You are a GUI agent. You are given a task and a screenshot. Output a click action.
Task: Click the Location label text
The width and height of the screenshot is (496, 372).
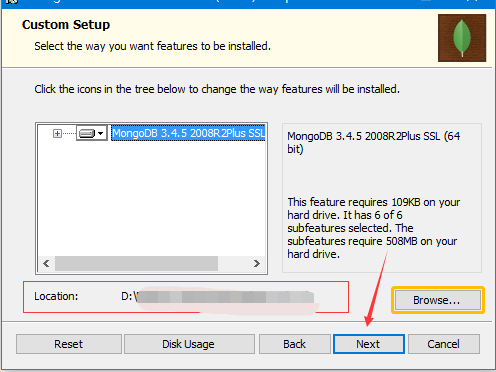[x=56, y=296]
